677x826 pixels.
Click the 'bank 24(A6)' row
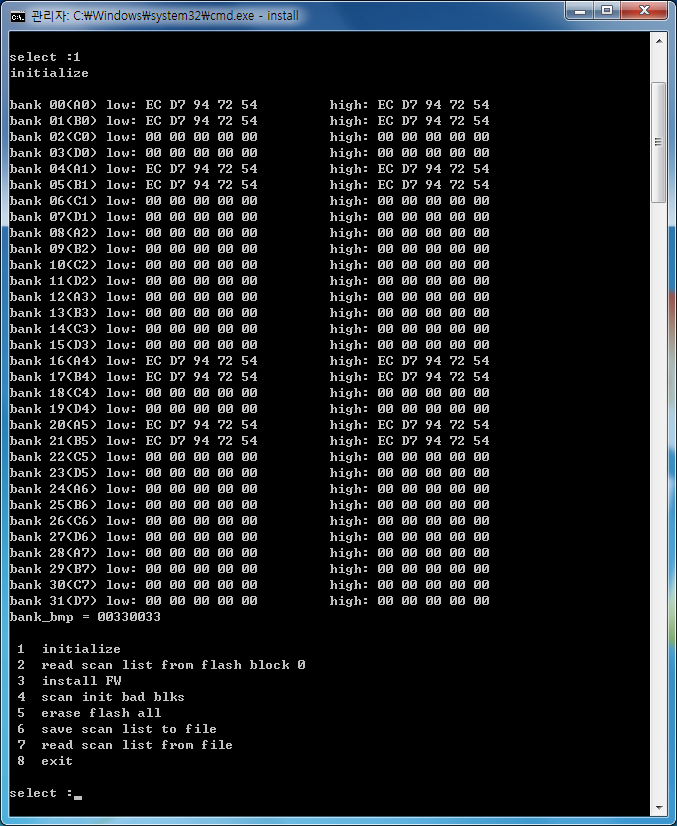tap(249, 489)
